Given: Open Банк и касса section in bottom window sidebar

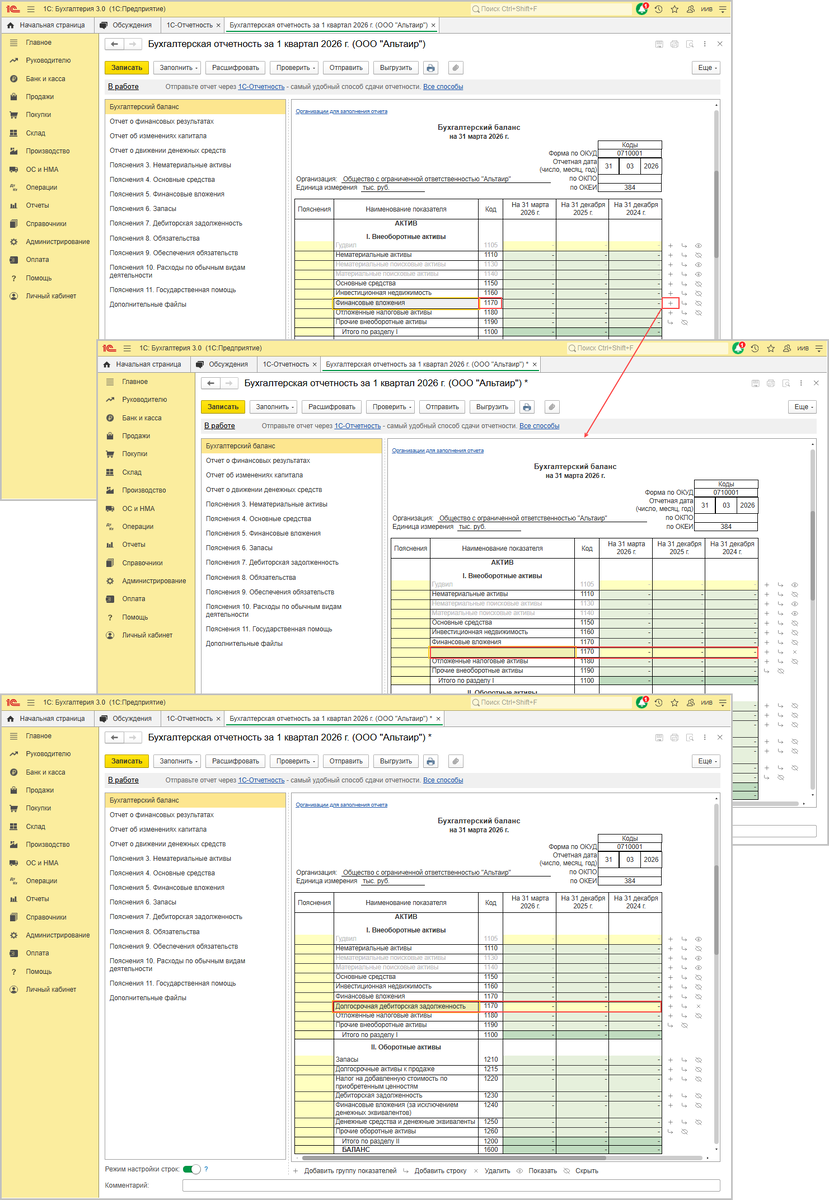Looking at the screenshot, I should [45, 772].
